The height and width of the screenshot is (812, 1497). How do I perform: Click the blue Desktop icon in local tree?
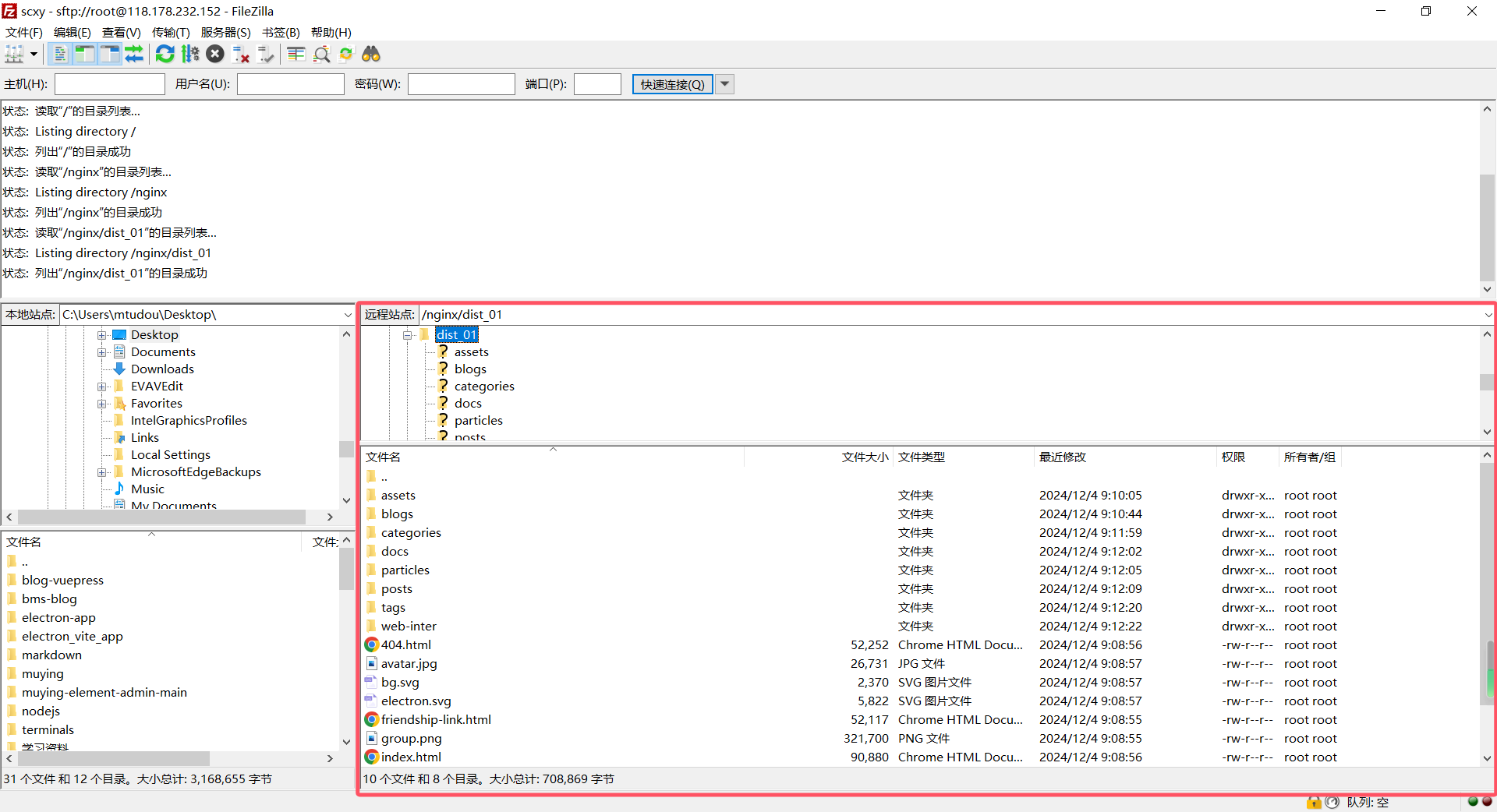[x=119, y=334]
